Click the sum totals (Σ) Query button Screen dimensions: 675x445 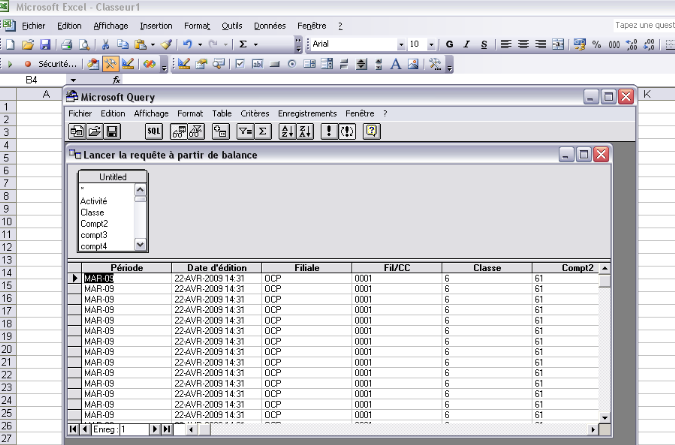pyautogui.click(x=263, y=131)
